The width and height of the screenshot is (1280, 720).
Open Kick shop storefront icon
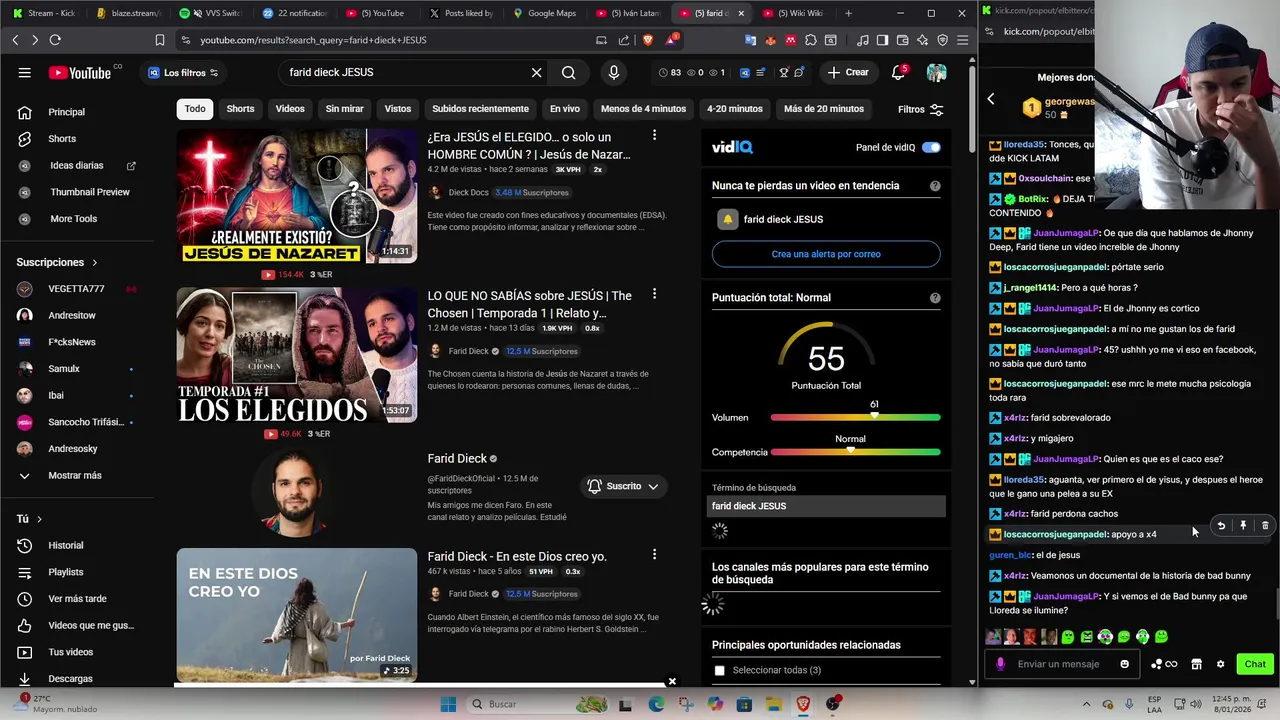pyautogui.click(x=1196, y=664)
